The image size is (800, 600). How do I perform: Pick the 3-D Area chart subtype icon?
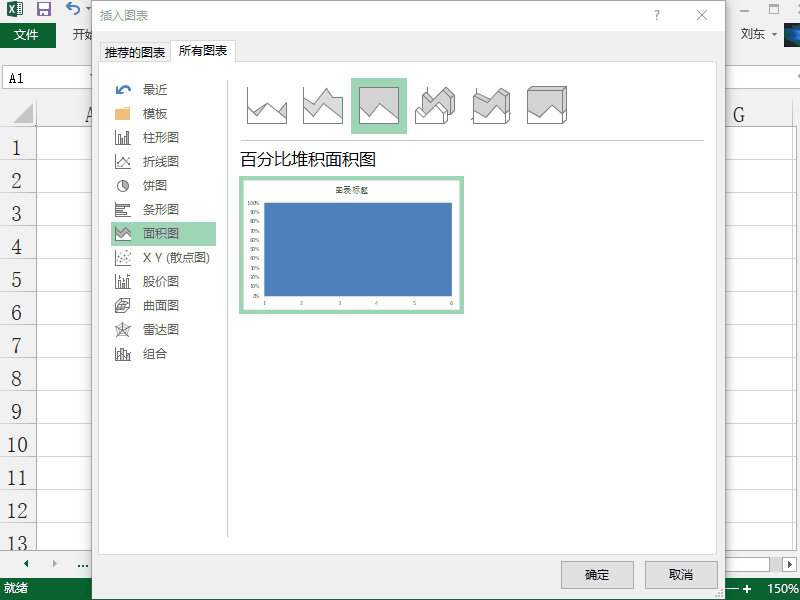(435, 106)
